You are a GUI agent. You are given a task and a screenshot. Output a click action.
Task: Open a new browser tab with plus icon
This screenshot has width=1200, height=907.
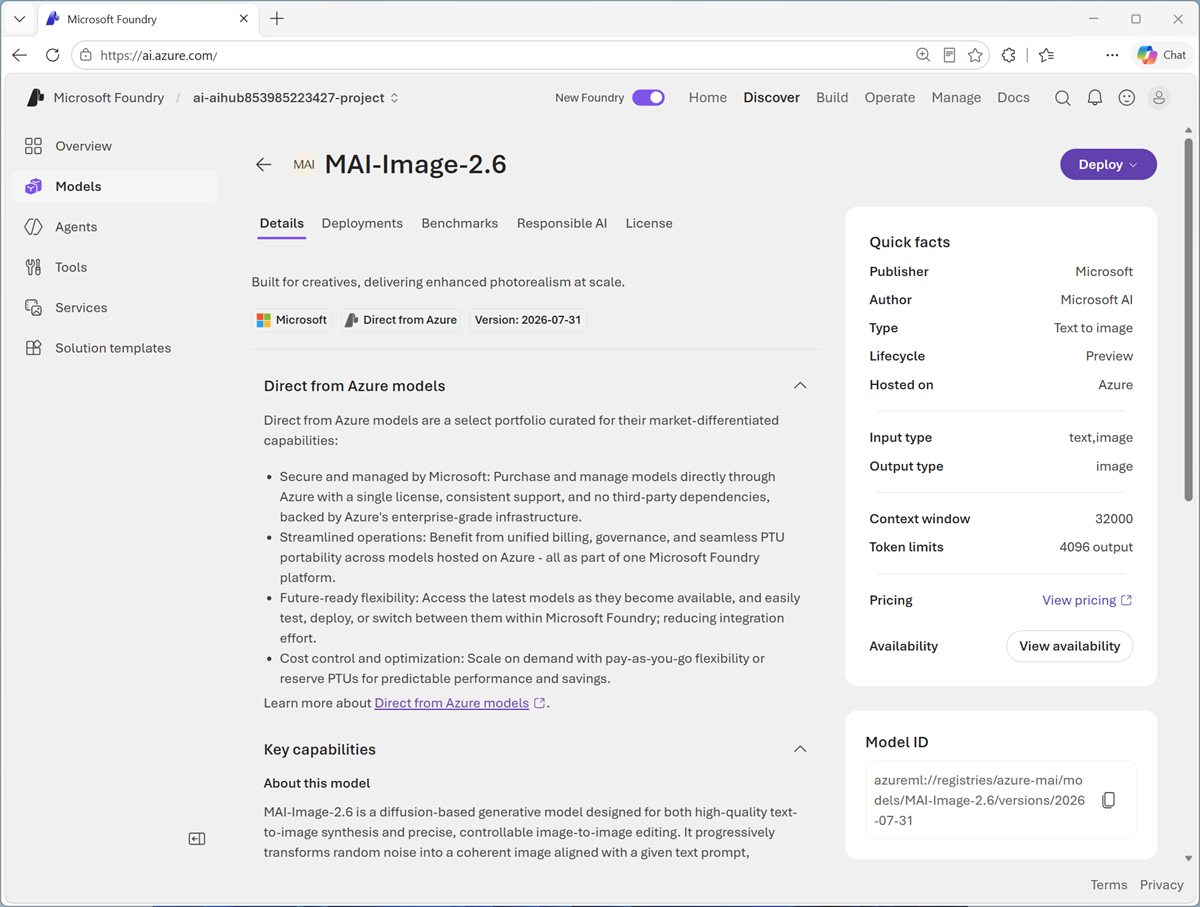277,19
